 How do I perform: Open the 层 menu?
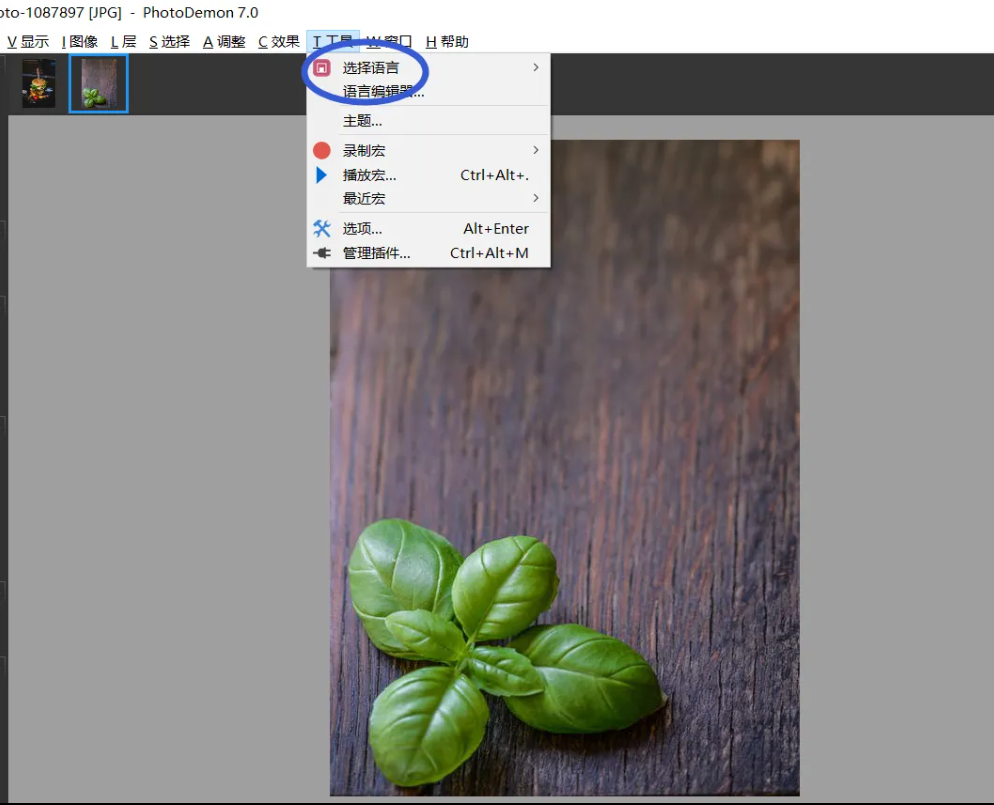(124, 42)
